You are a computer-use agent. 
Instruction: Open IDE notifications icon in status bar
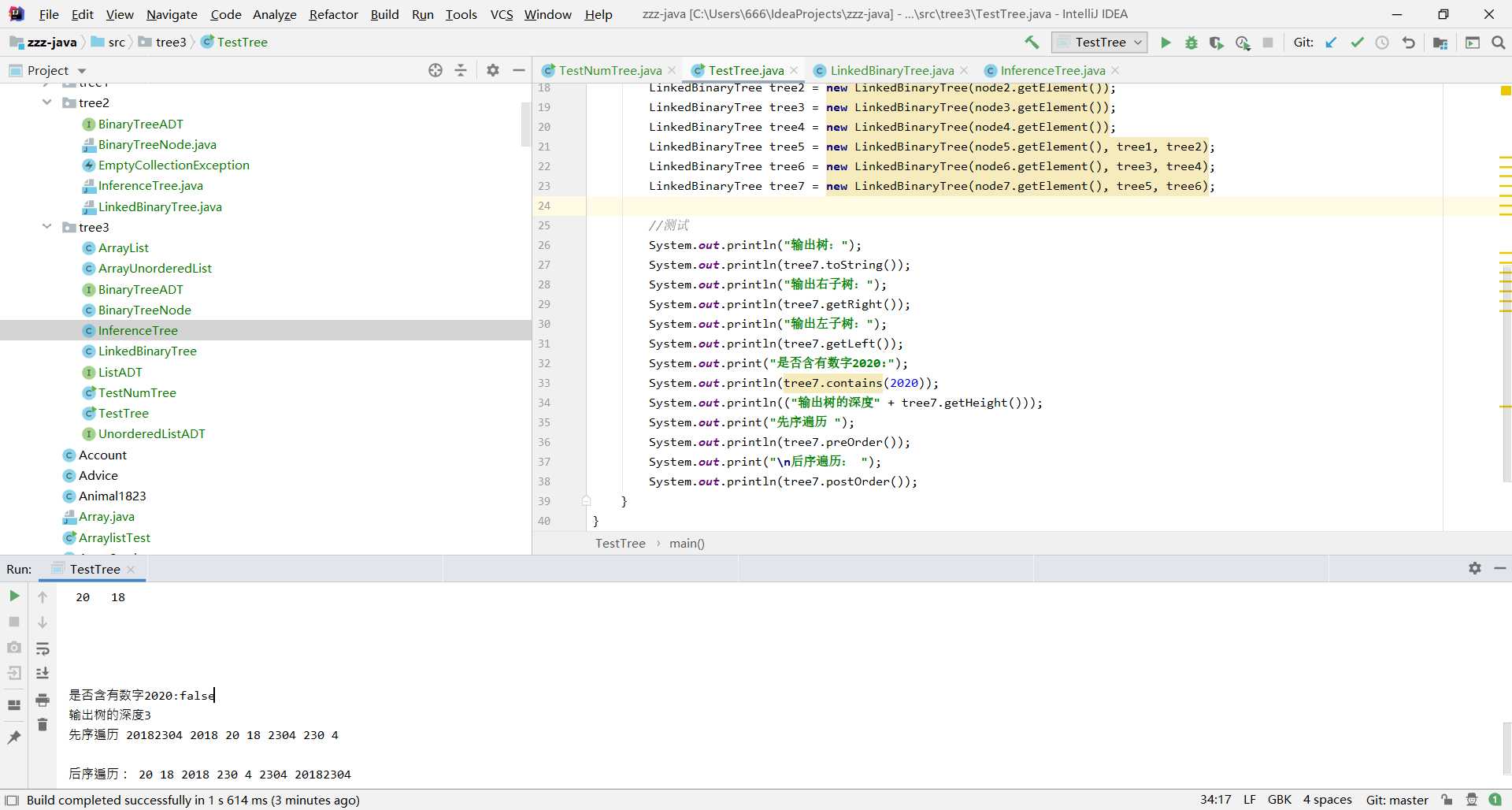pos(1495,800)
